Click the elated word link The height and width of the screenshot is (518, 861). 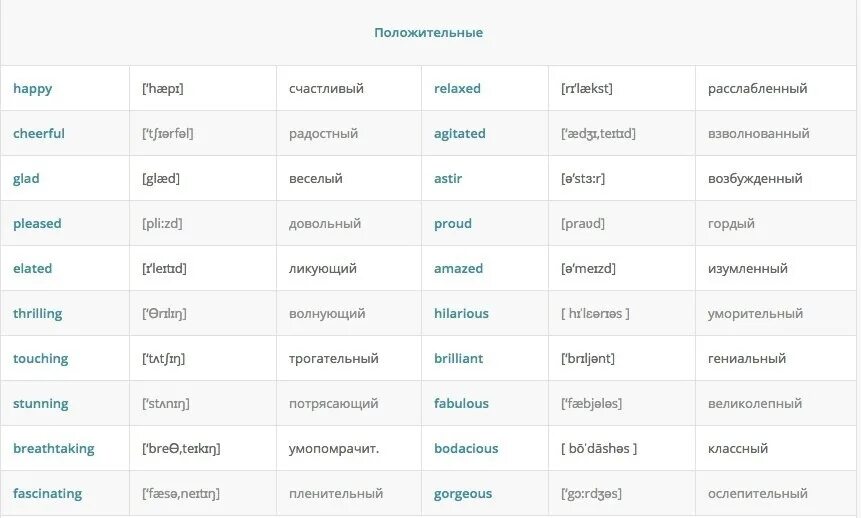(33, 269)
